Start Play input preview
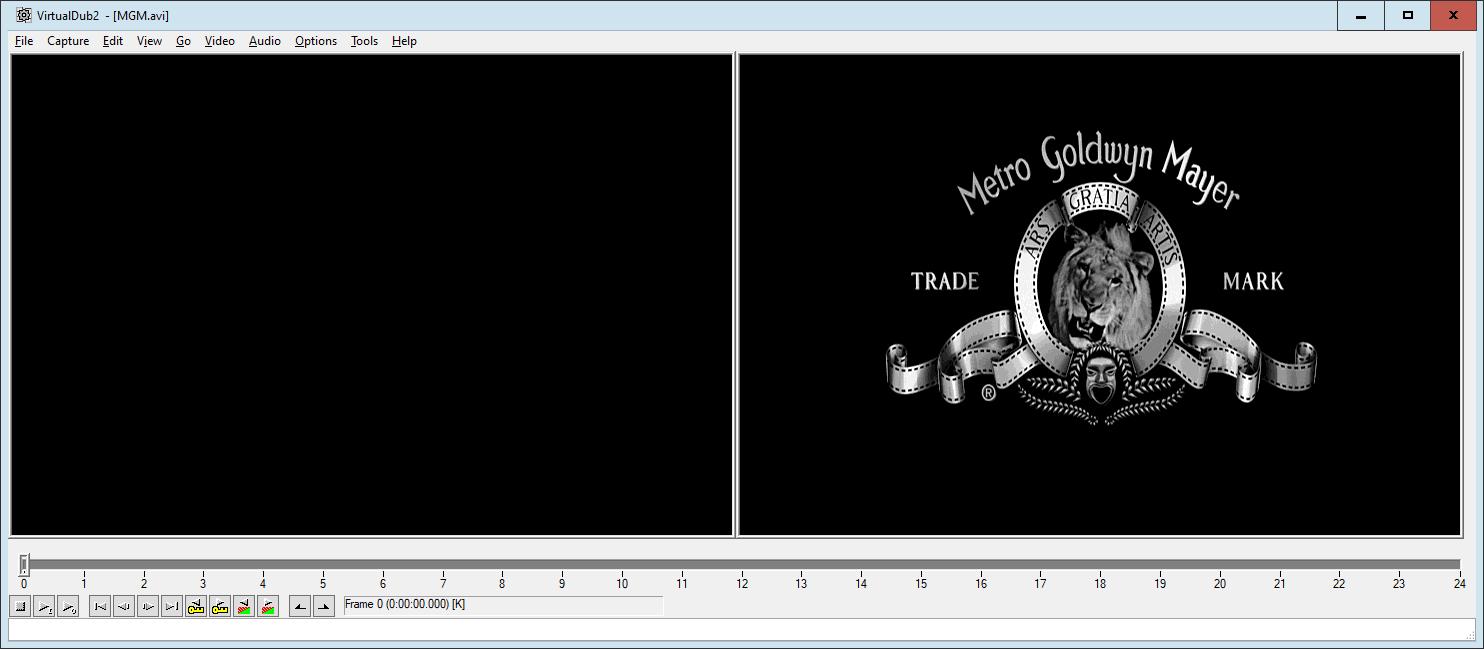Viewport: 1484px width, 649px height. (44, 606)
